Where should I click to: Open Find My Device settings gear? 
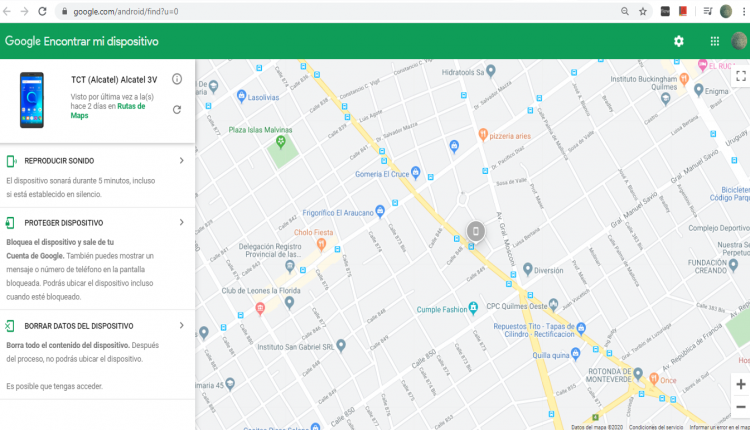679,41
